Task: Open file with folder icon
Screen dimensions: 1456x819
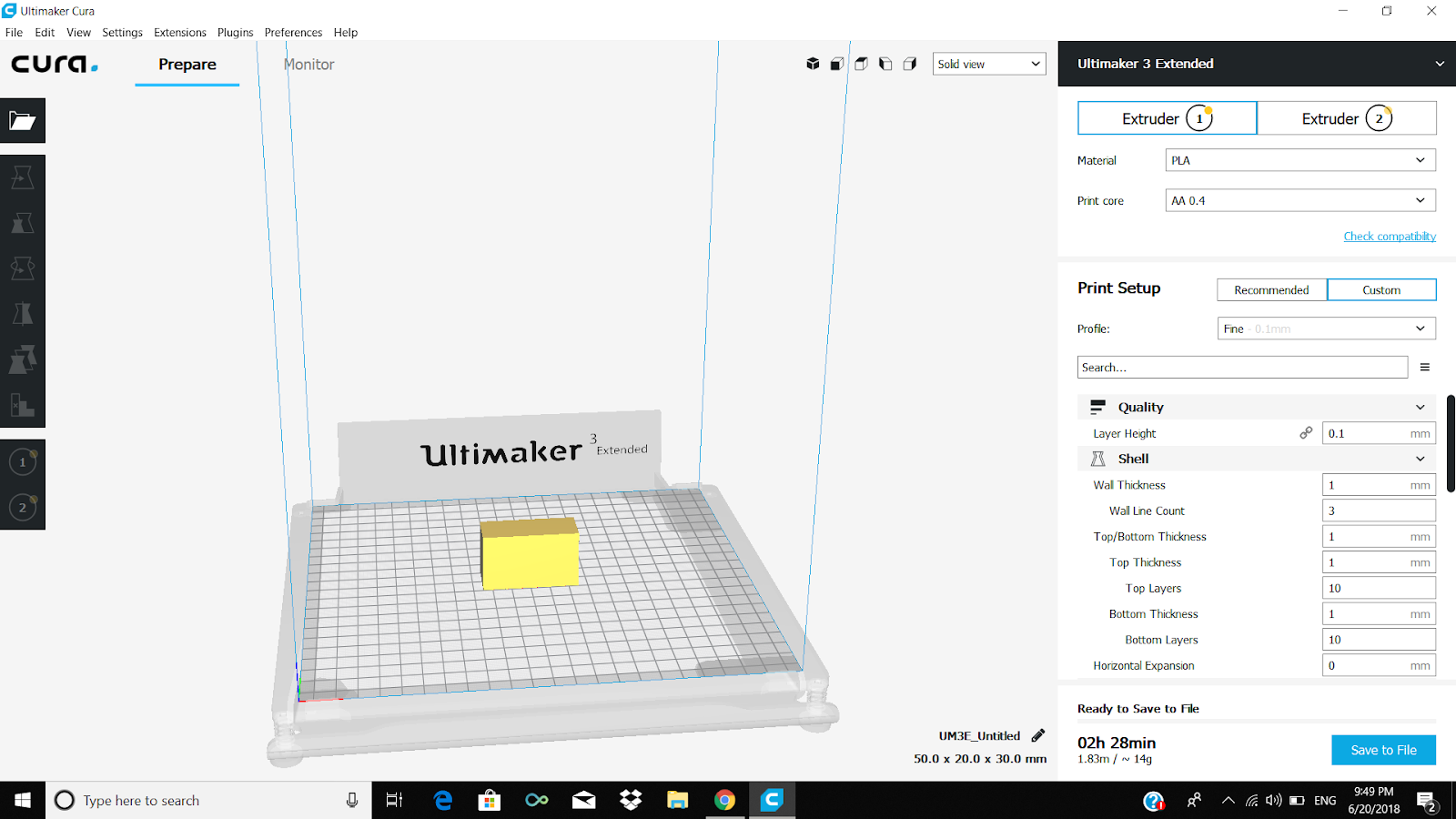Action: point(23,121)
